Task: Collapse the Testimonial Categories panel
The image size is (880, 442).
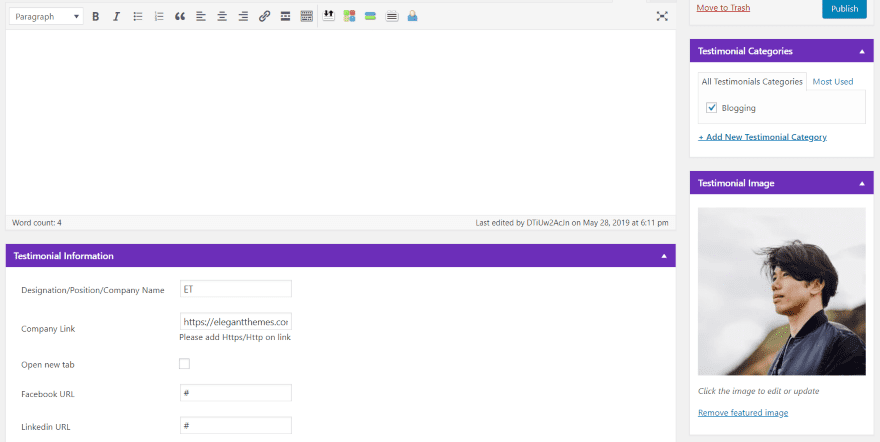Action: click(862, 52)
